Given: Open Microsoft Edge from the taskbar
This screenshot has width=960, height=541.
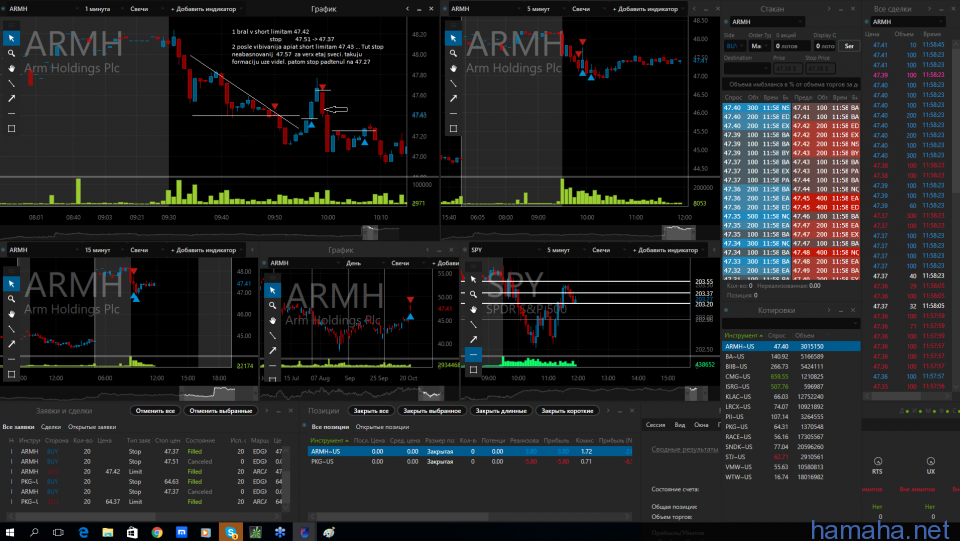Looking at the screenshot, I should (x=83, y=532).
